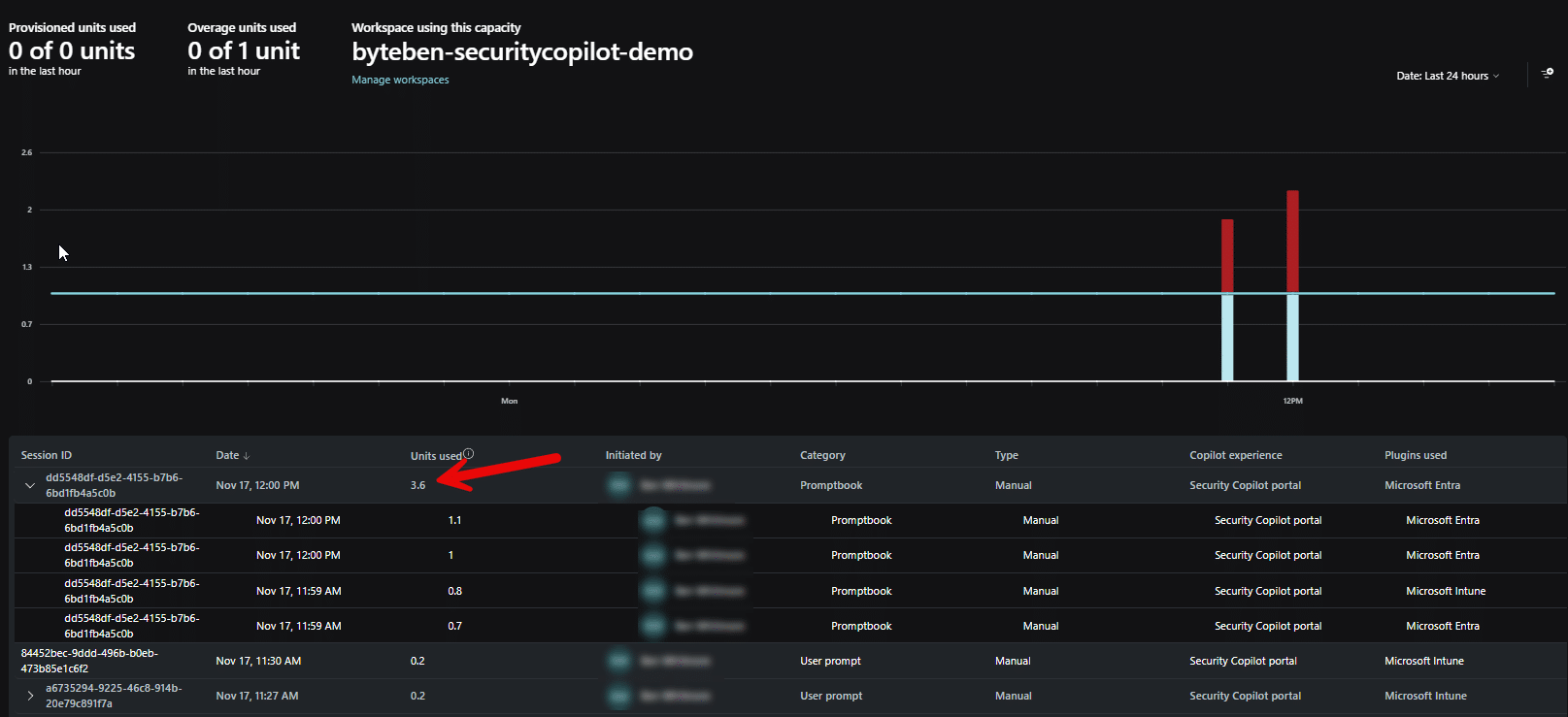Click the Plugins used column header
1568x717 pixels.
click(1415, 455)
